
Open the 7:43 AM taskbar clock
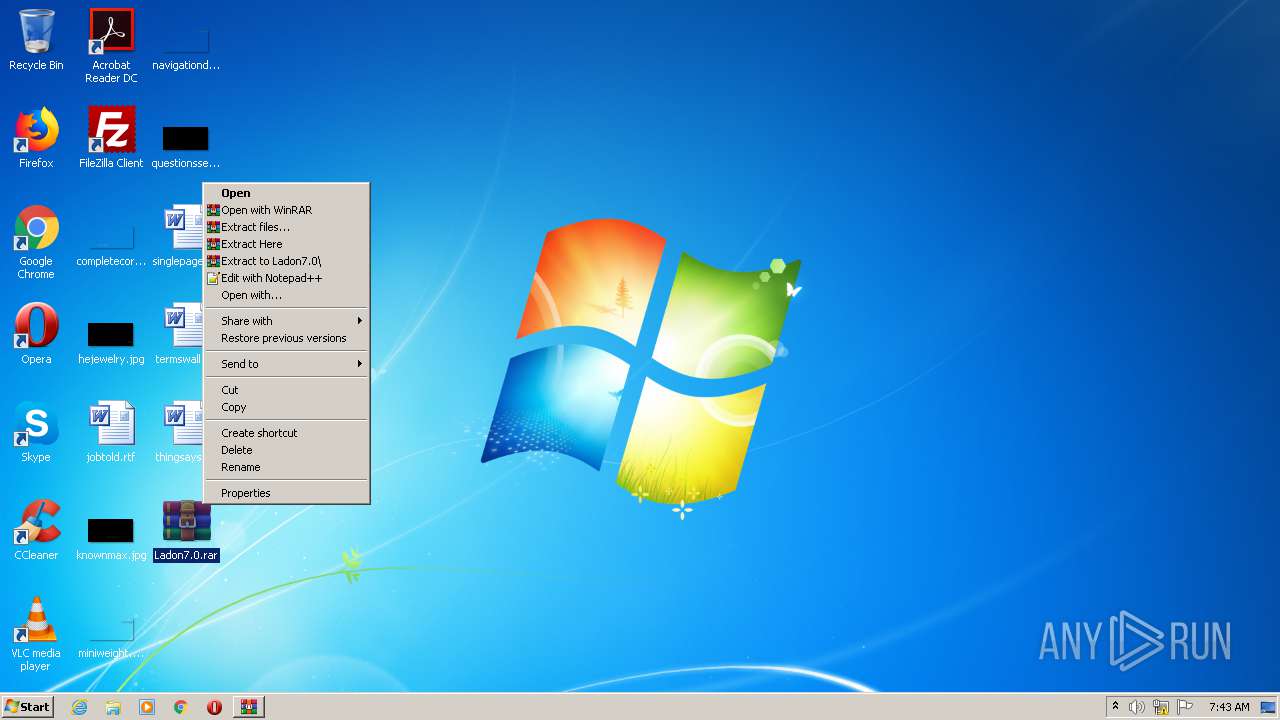1229,707
